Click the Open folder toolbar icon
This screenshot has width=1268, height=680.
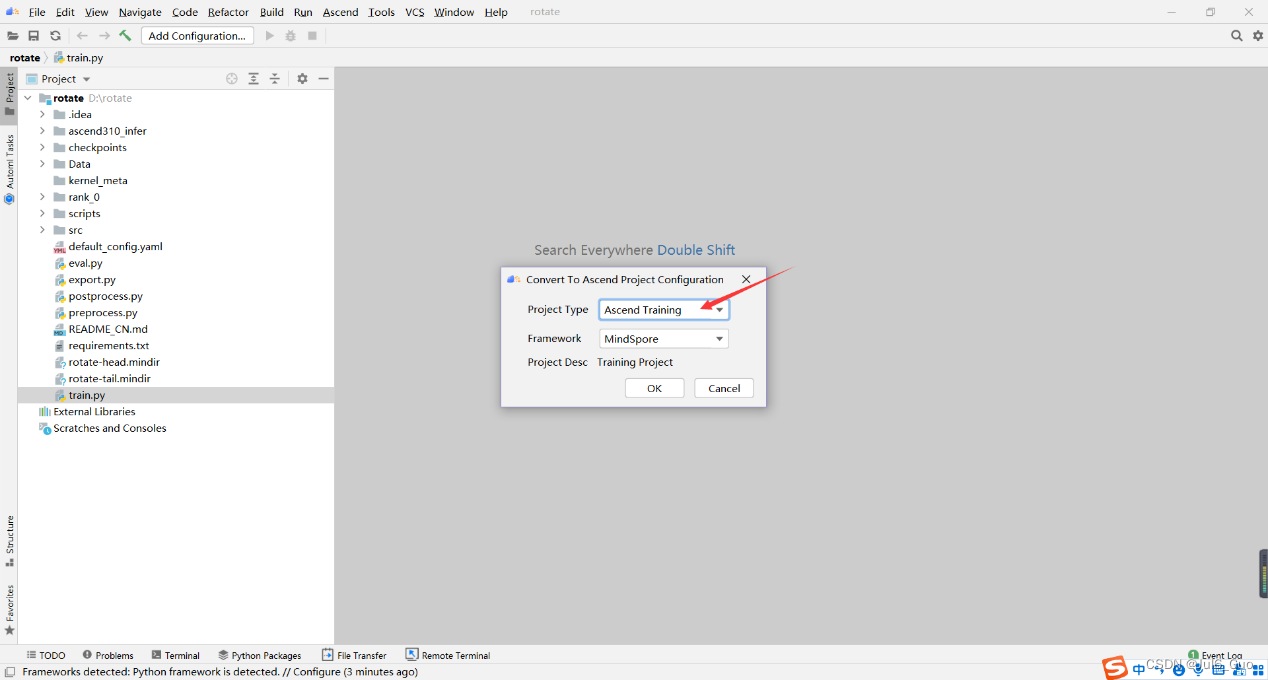(x=13, y=36)
